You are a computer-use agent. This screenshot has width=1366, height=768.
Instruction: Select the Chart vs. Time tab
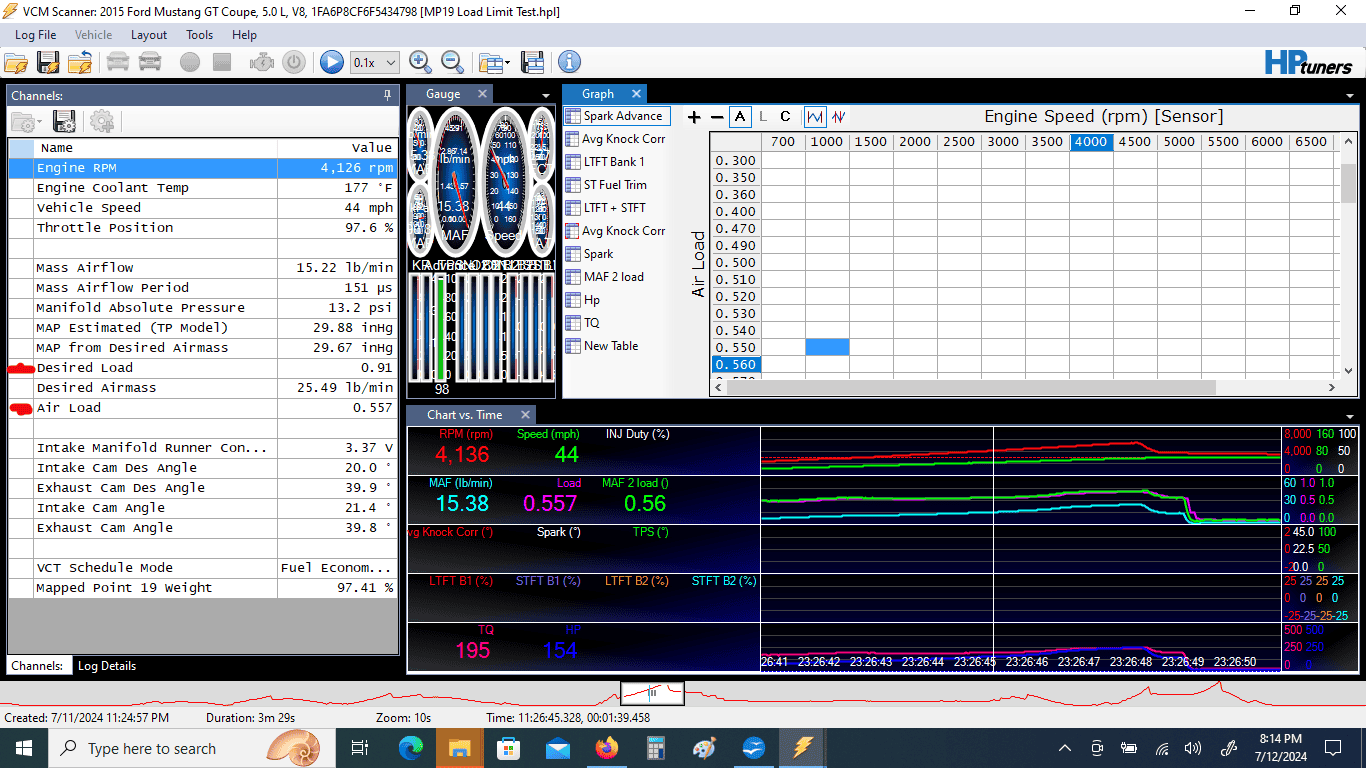464,415
